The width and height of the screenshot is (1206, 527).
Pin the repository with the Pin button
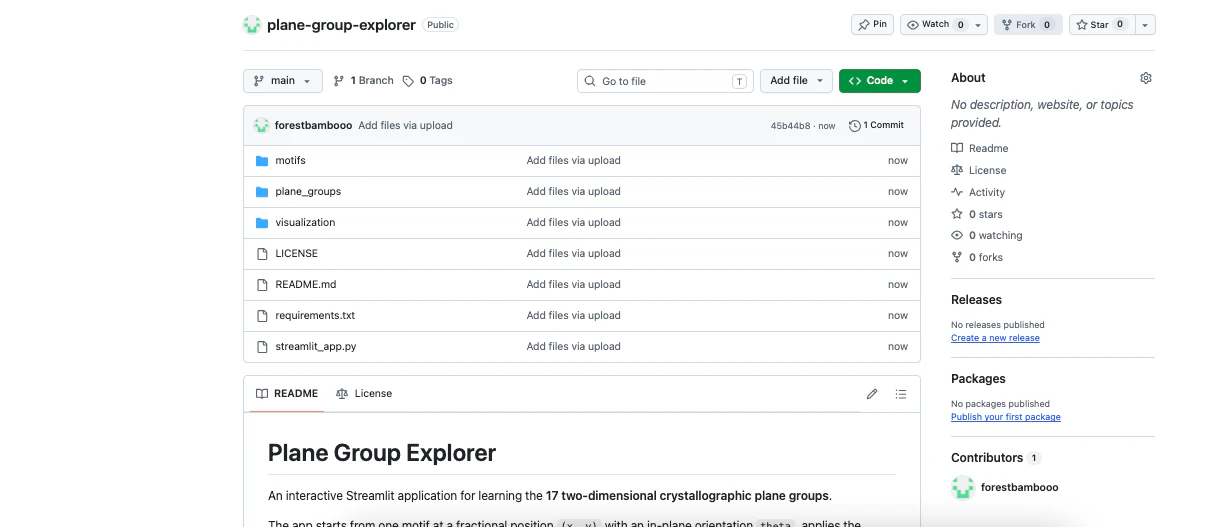pos(872,25)
